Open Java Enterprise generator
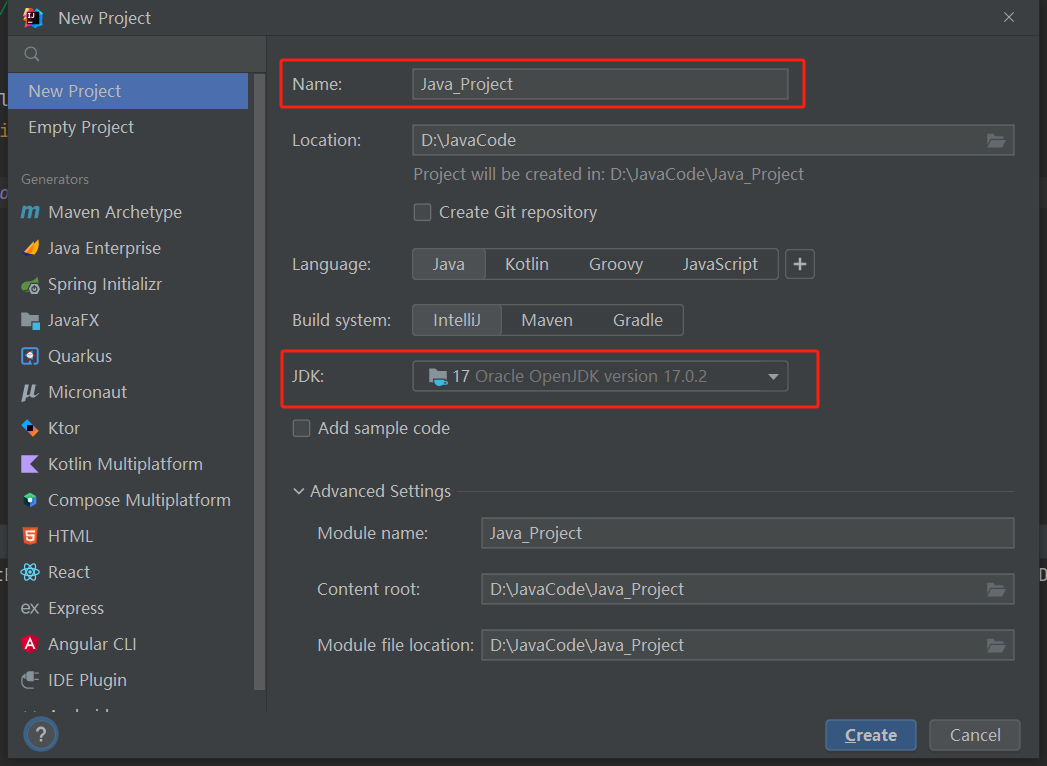This screenshot has height=766, width=1047. tap(128, 248)
